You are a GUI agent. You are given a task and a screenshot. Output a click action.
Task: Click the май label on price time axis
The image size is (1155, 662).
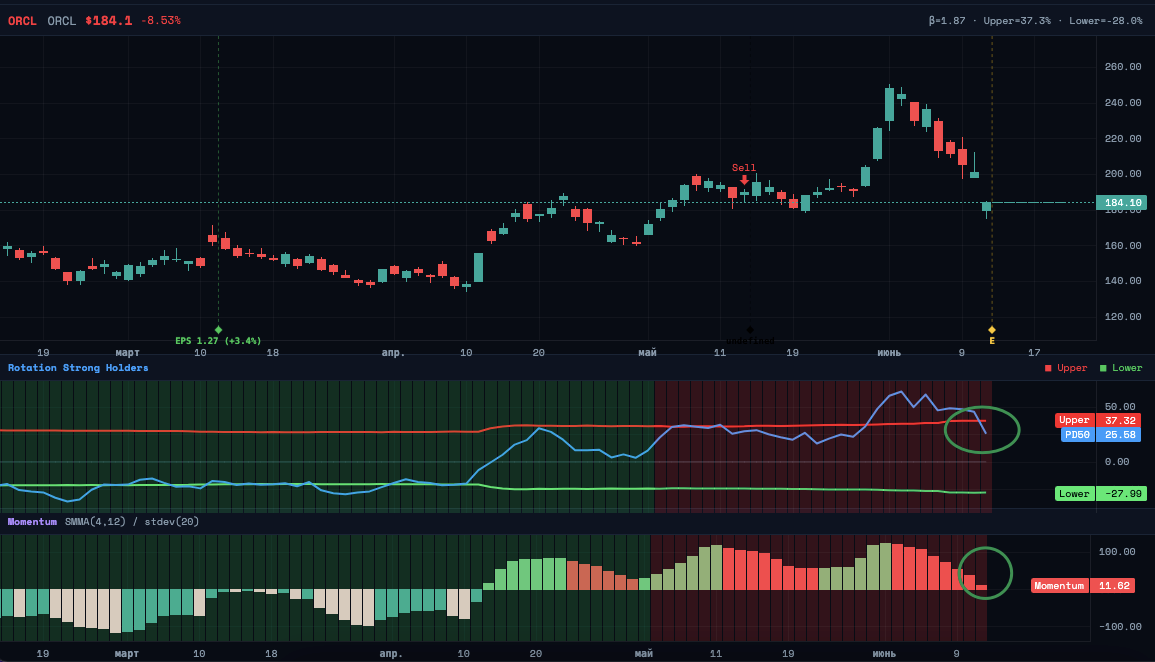click(x=647, y=353)
